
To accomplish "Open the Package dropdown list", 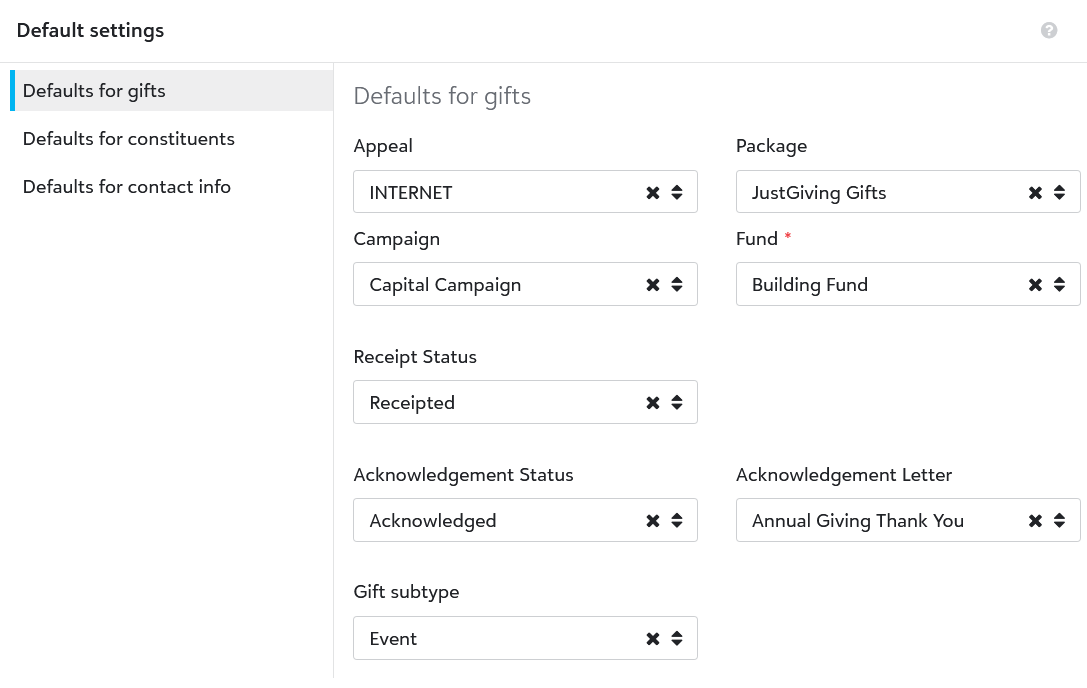I will [x=1060, y=193].
